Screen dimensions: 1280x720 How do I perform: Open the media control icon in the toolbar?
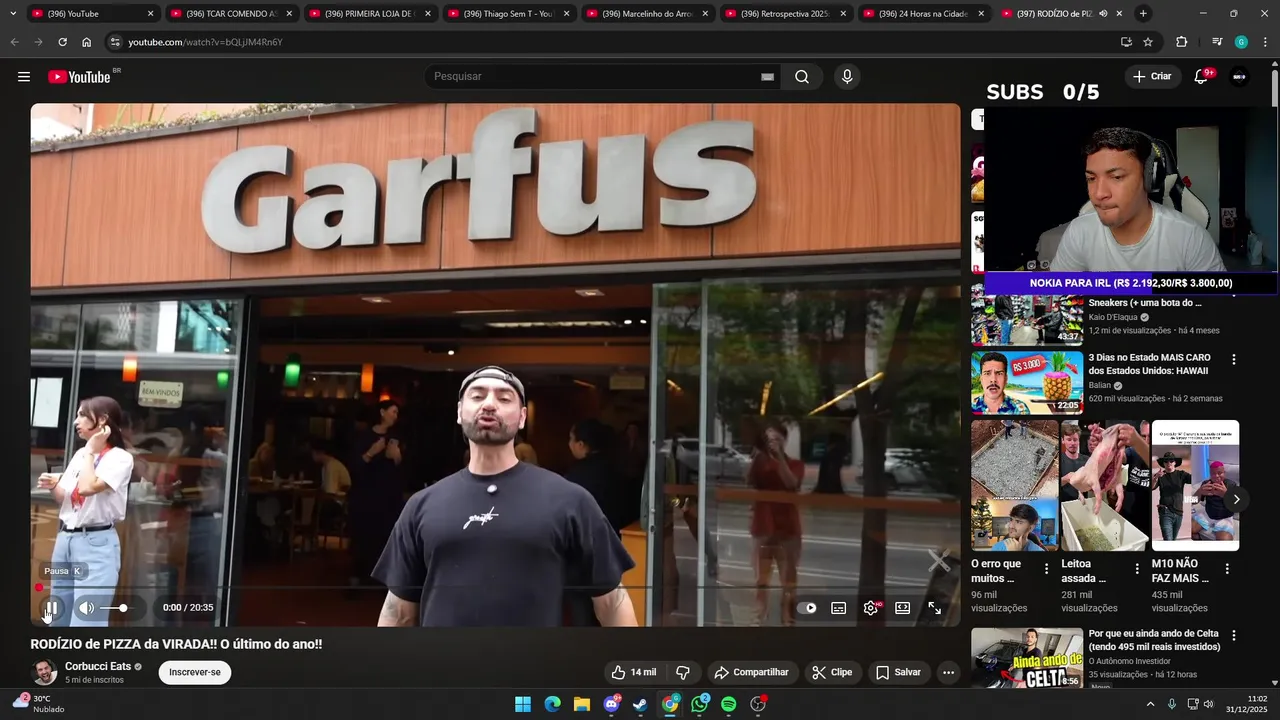1217,42
